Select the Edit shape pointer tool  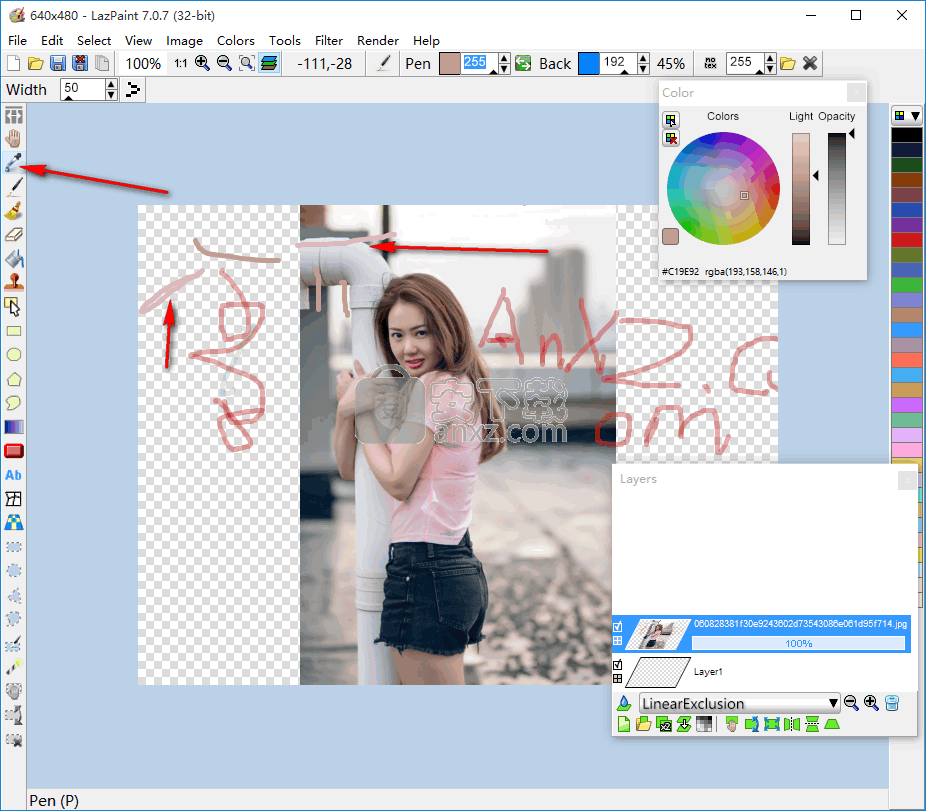(13, 307)
